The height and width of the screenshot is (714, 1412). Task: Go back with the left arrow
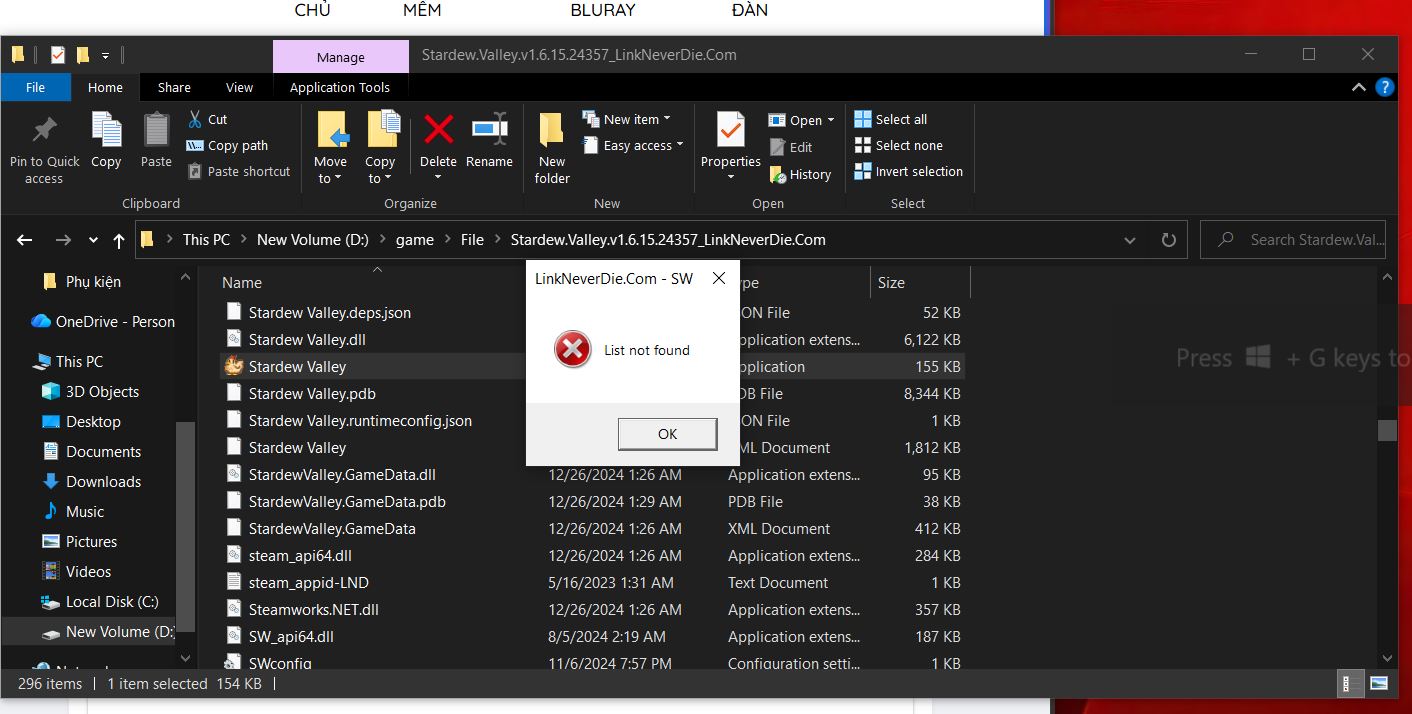tap(25, 240)
